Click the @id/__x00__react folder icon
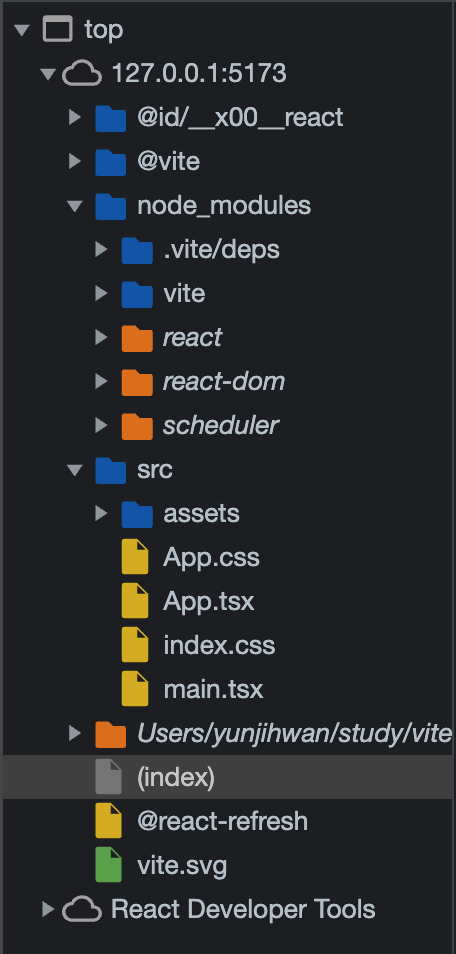The height and width of the screenshot is (954, 456). click(110, 117)
